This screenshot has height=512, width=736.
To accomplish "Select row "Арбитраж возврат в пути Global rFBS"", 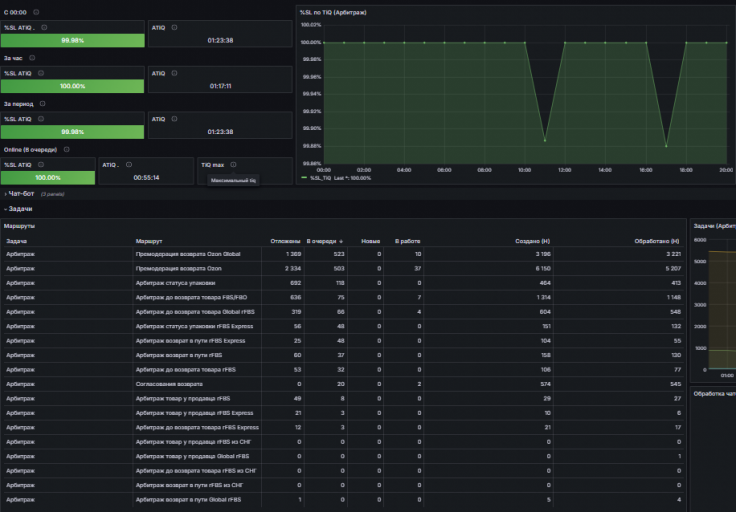I will pyautogui.click(x=343, y=500).
